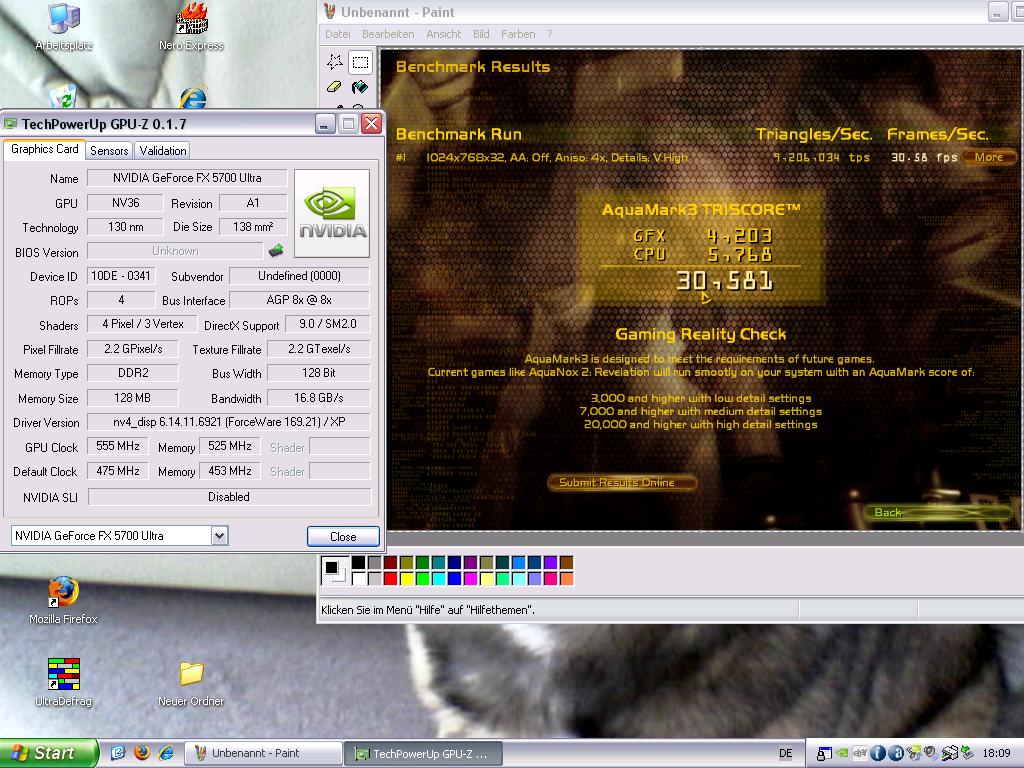Open the Mozilla Firefox desktop shortcut
The width and height of the screenshot is (1024, 768).
(63, 600)
